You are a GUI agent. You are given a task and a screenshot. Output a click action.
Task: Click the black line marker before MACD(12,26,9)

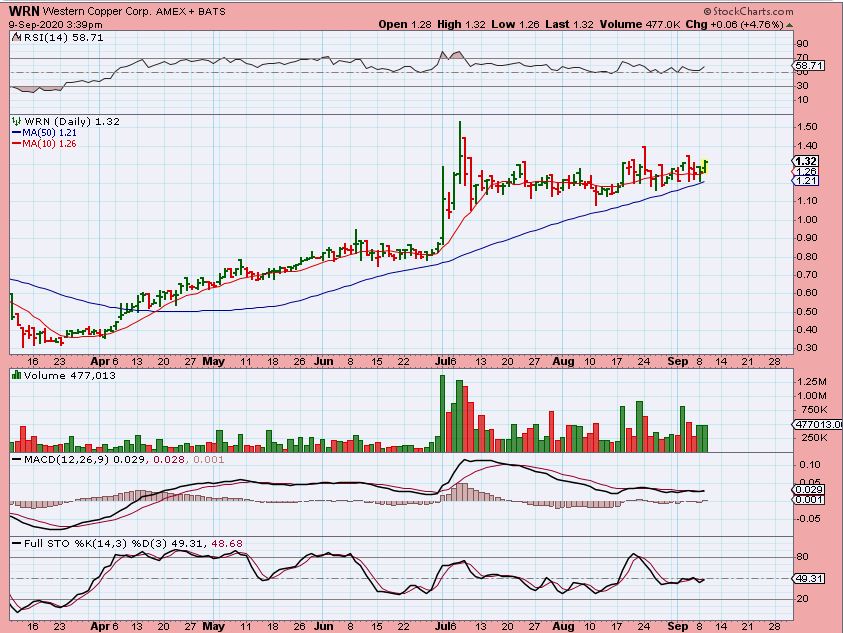[x=17, y=460]
